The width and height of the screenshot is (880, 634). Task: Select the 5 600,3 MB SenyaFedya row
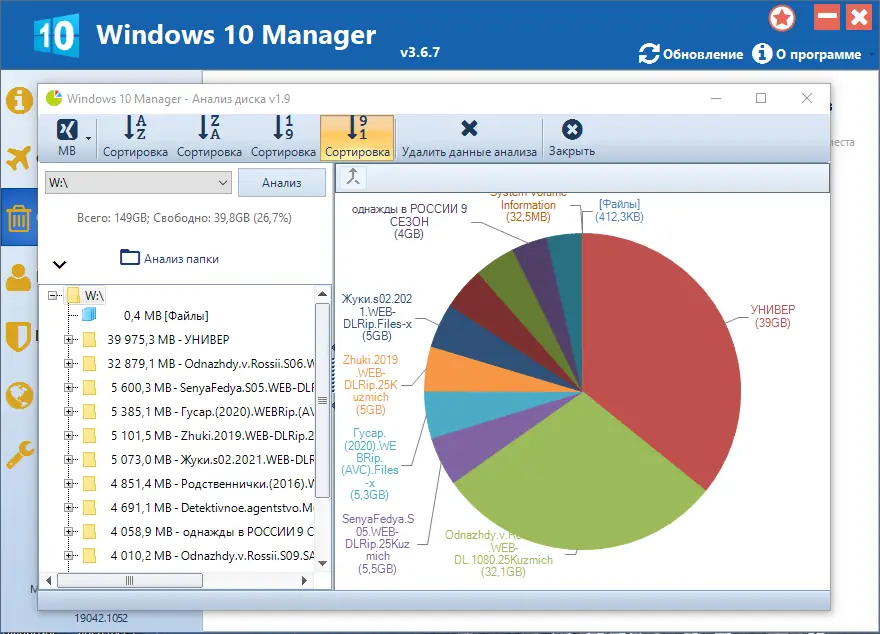coord(212,388)
